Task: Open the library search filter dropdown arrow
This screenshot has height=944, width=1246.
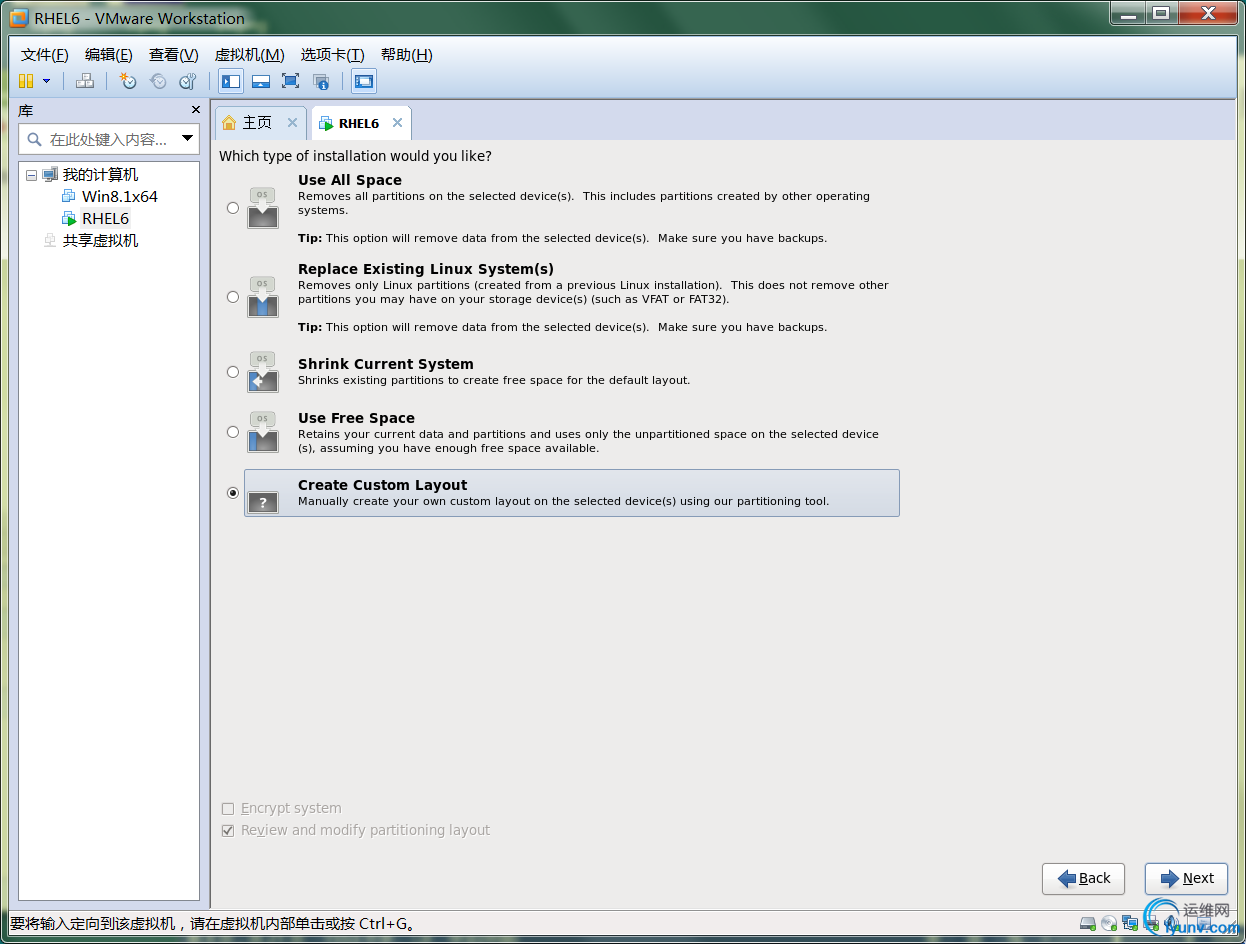Action: 187,139
